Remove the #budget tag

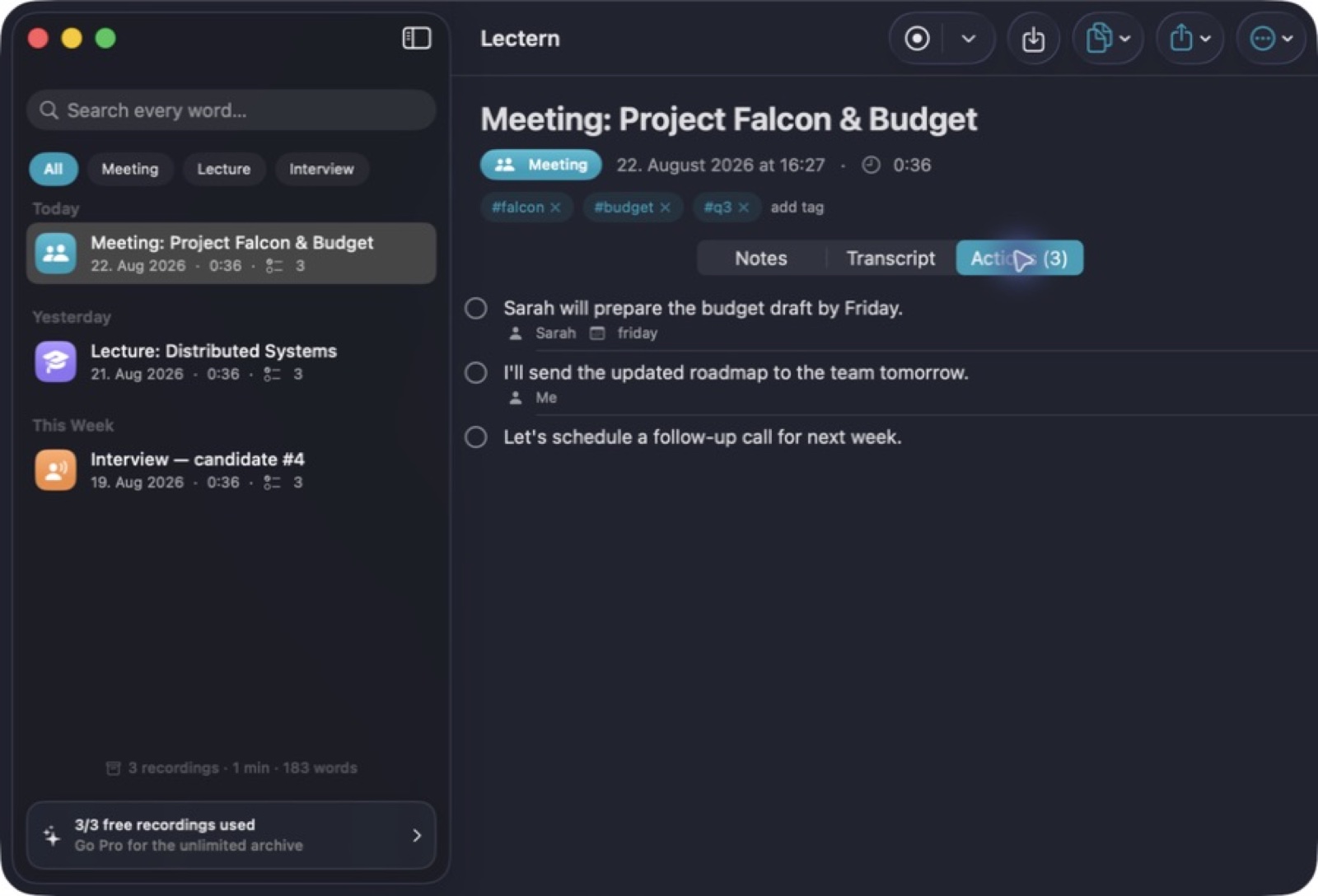(665, 208)
